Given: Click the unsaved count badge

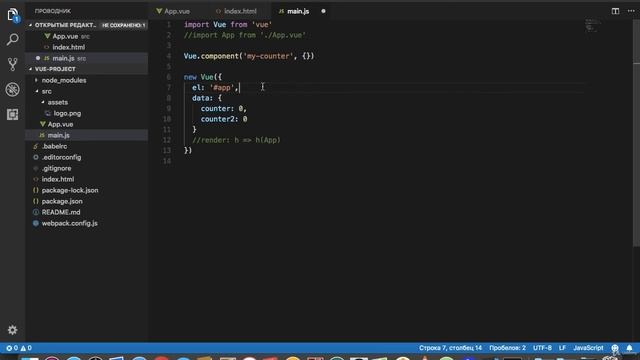Looking at the screenshot, I should point(123,25).
